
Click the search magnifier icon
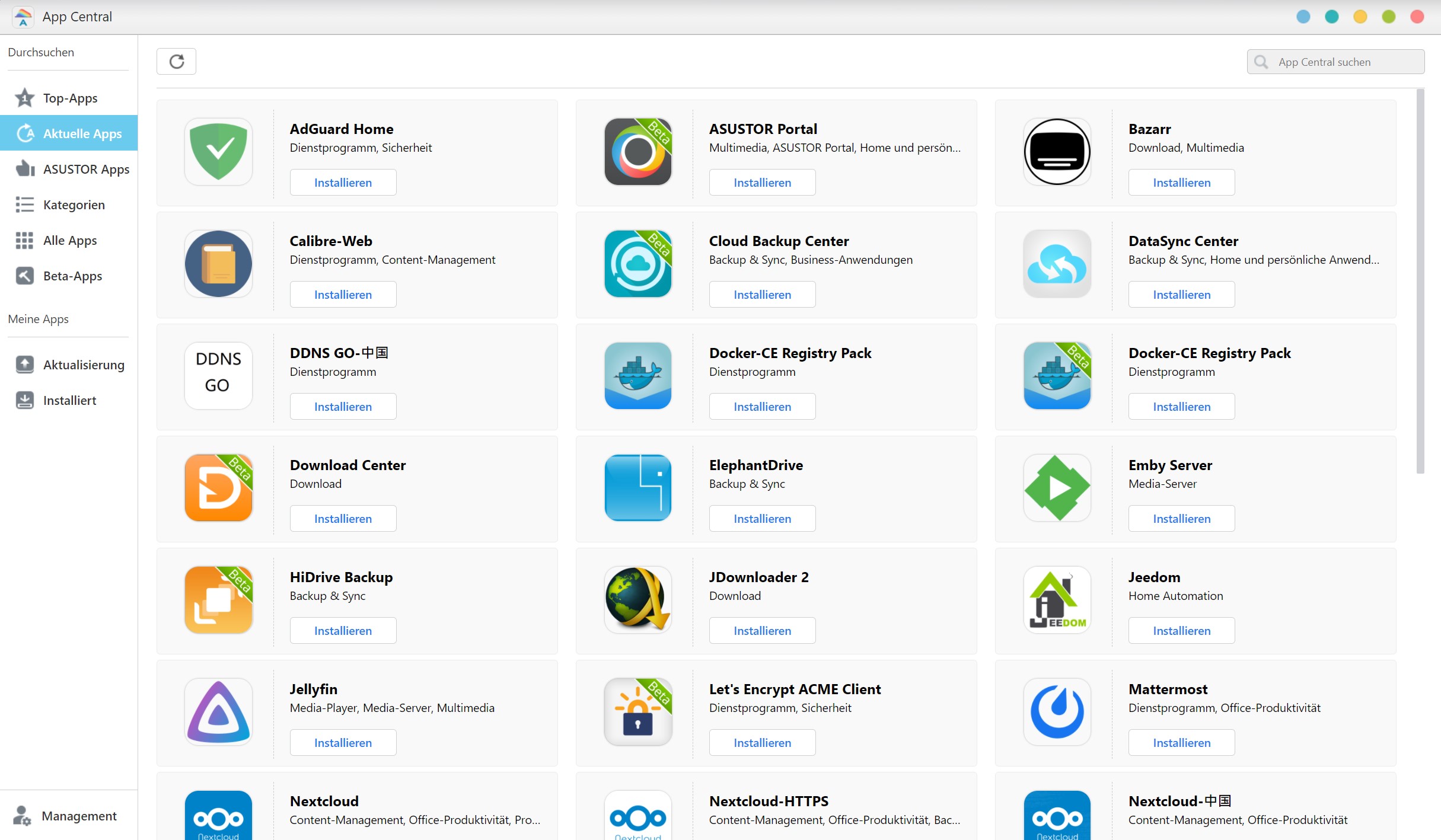click(x=1261, y=62)
